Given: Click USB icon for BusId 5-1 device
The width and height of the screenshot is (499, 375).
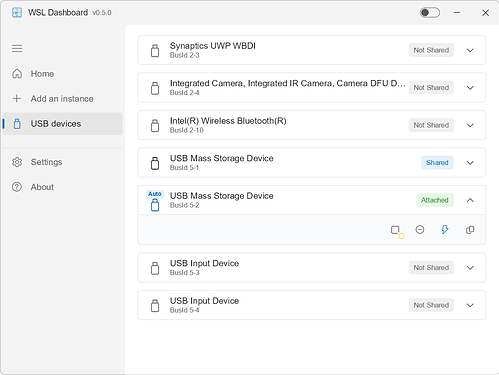Looking at the screenshot, I should click(x=155, y=163).
